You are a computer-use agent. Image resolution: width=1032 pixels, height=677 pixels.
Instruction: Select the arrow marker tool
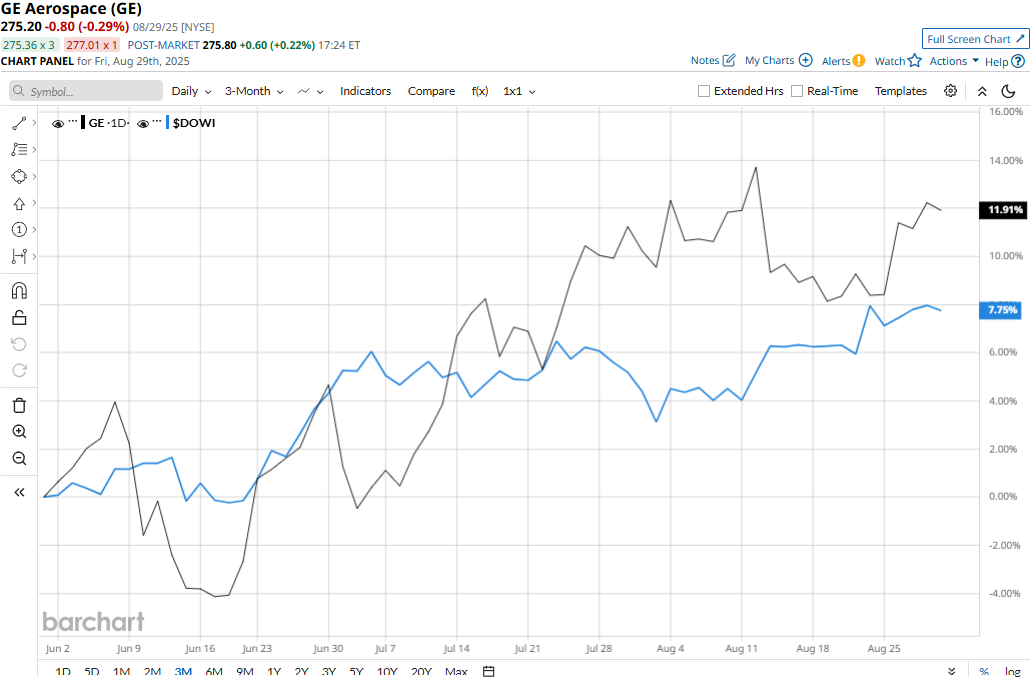[19, 203]
